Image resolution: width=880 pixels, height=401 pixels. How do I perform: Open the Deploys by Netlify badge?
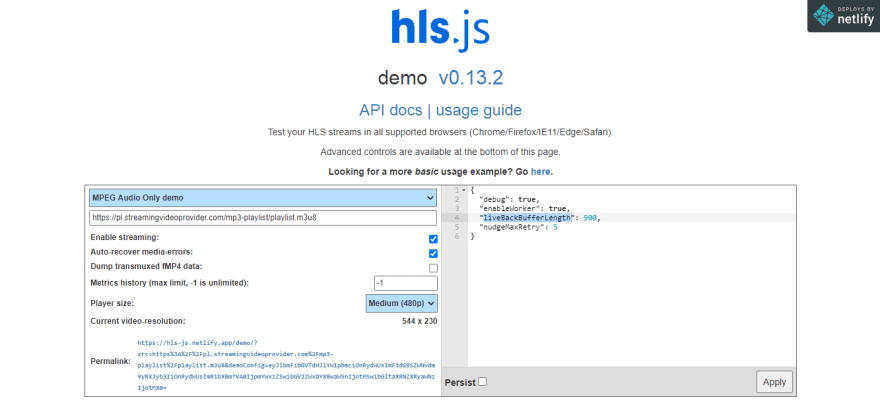pyautogui.click(x=844, y=16)
